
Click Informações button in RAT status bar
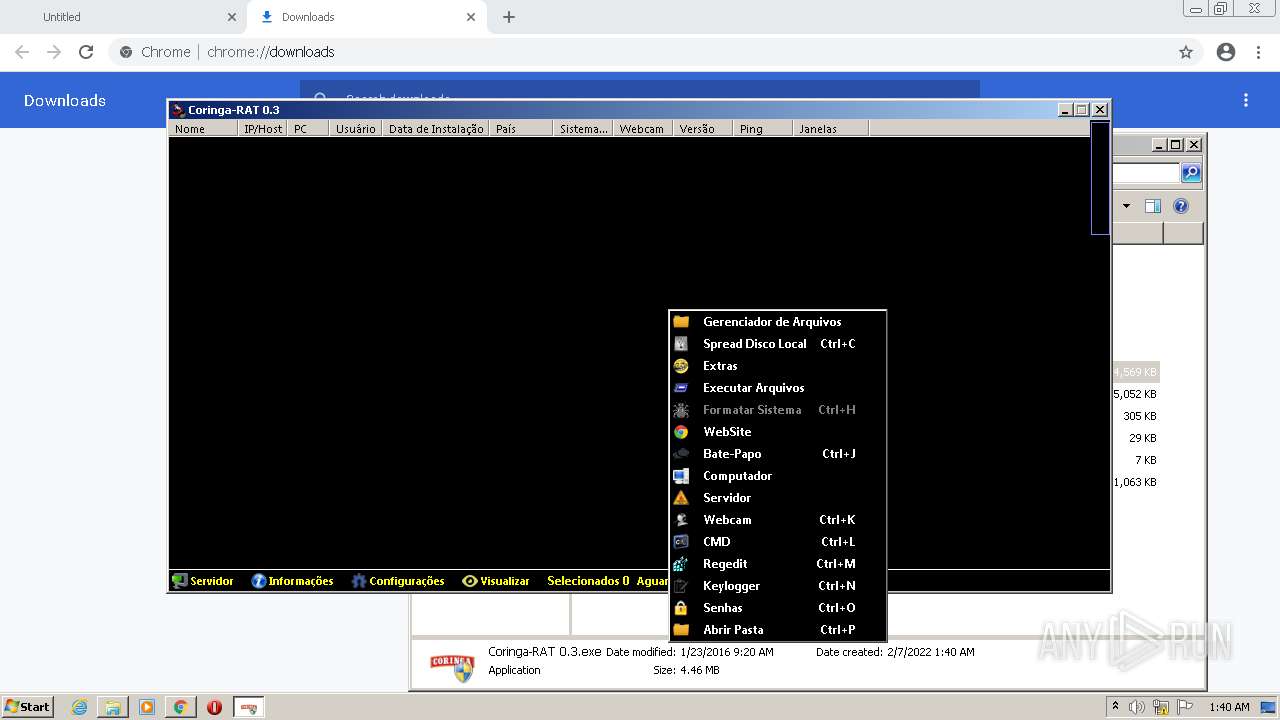pos(292,581)
